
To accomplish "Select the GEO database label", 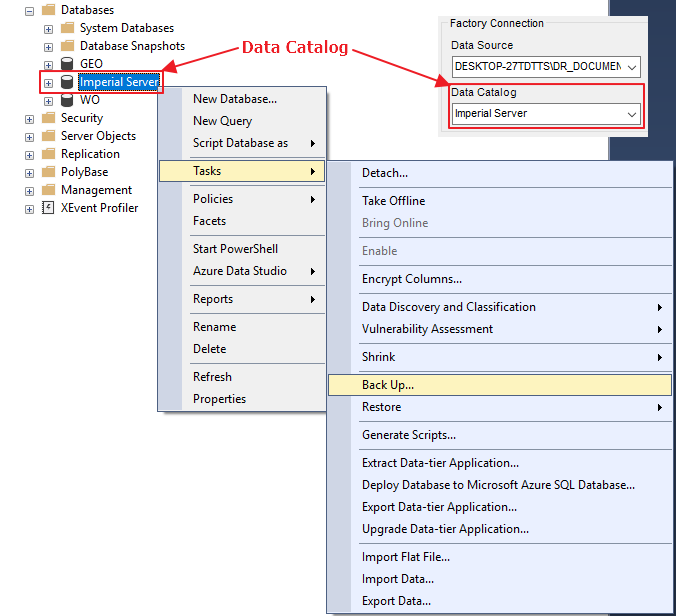I will point(91,64).
